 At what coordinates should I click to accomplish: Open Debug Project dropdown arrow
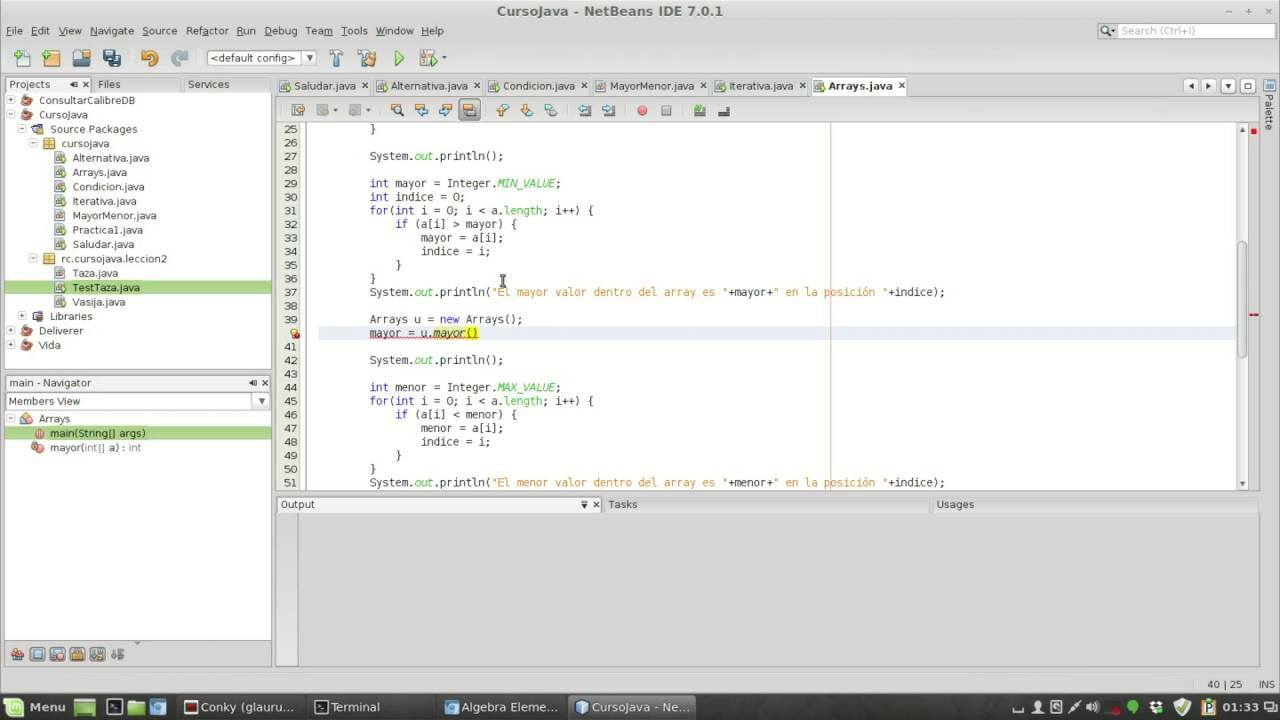tap(444, 58)
